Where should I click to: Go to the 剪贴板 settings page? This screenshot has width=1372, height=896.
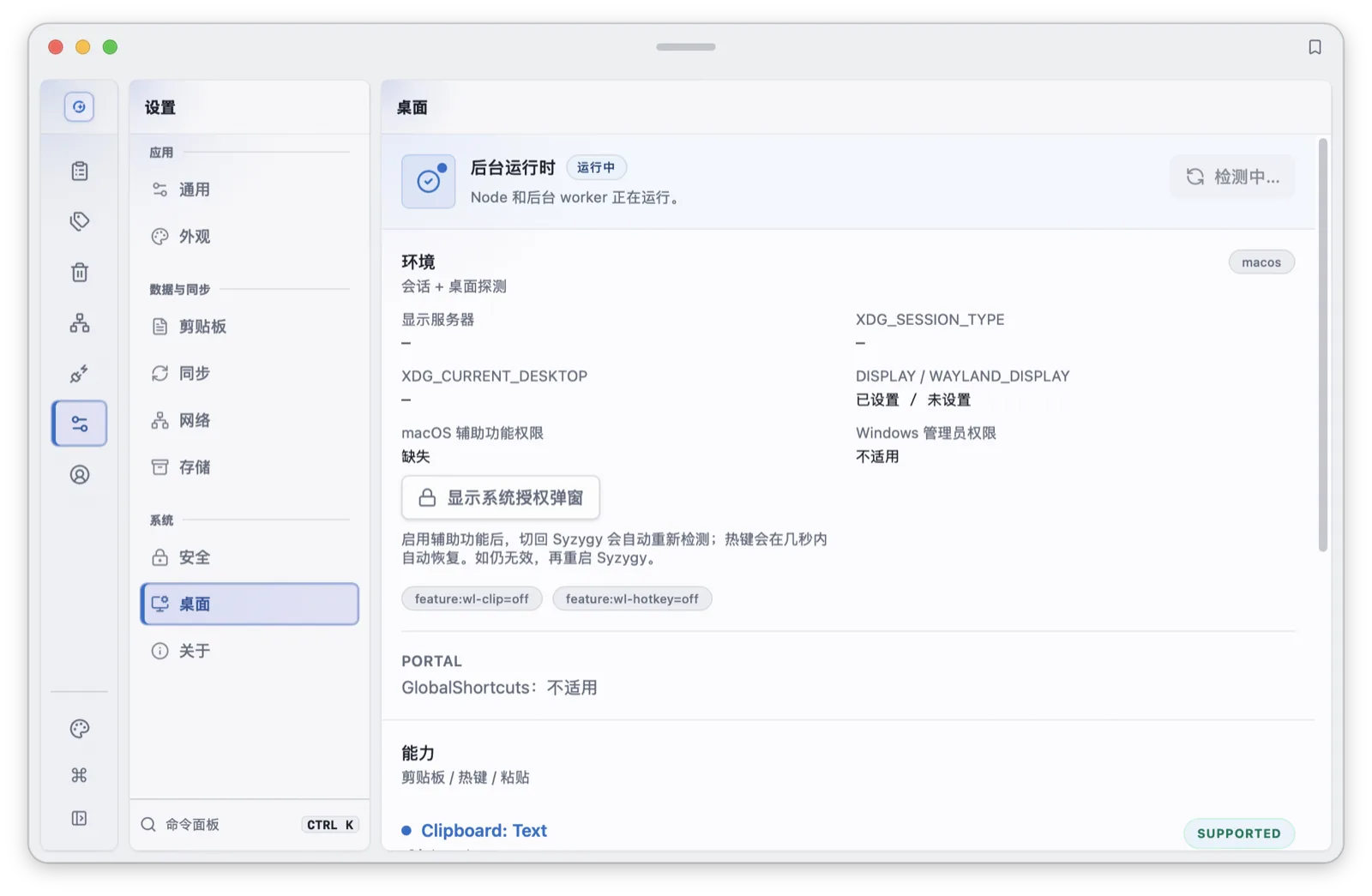(250, 327)
